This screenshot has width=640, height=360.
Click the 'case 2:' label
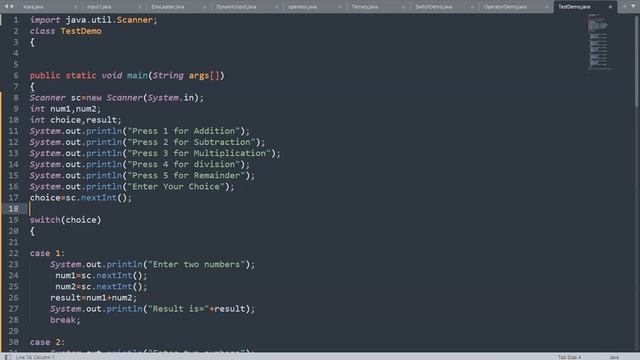47,342
